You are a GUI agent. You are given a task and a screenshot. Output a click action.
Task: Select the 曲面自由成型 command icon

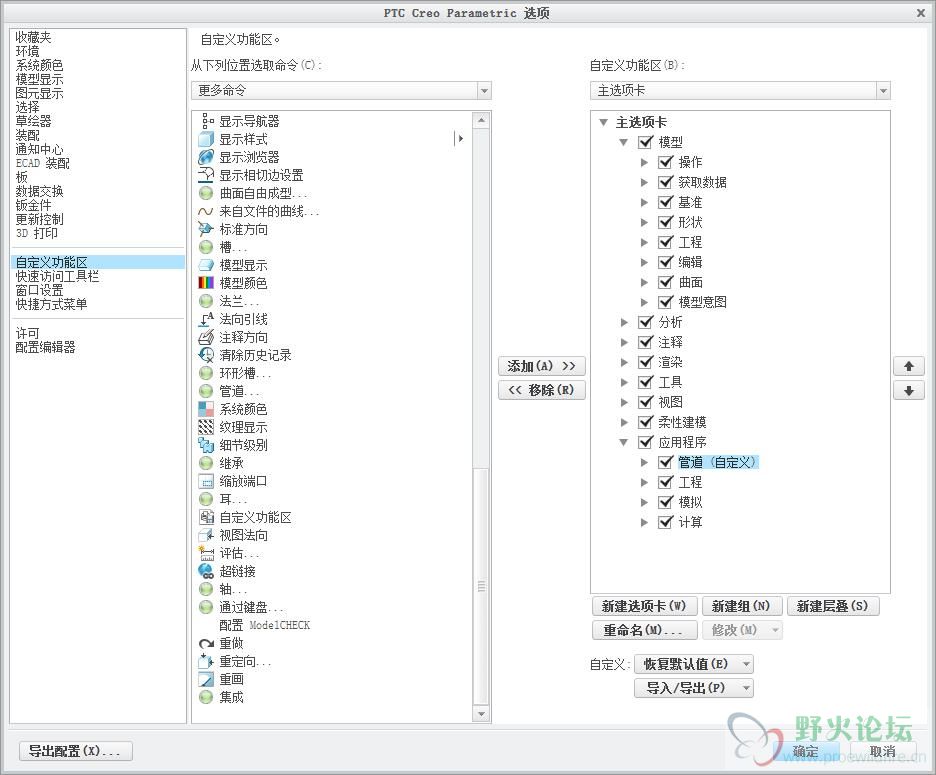[x=206, y=193]
